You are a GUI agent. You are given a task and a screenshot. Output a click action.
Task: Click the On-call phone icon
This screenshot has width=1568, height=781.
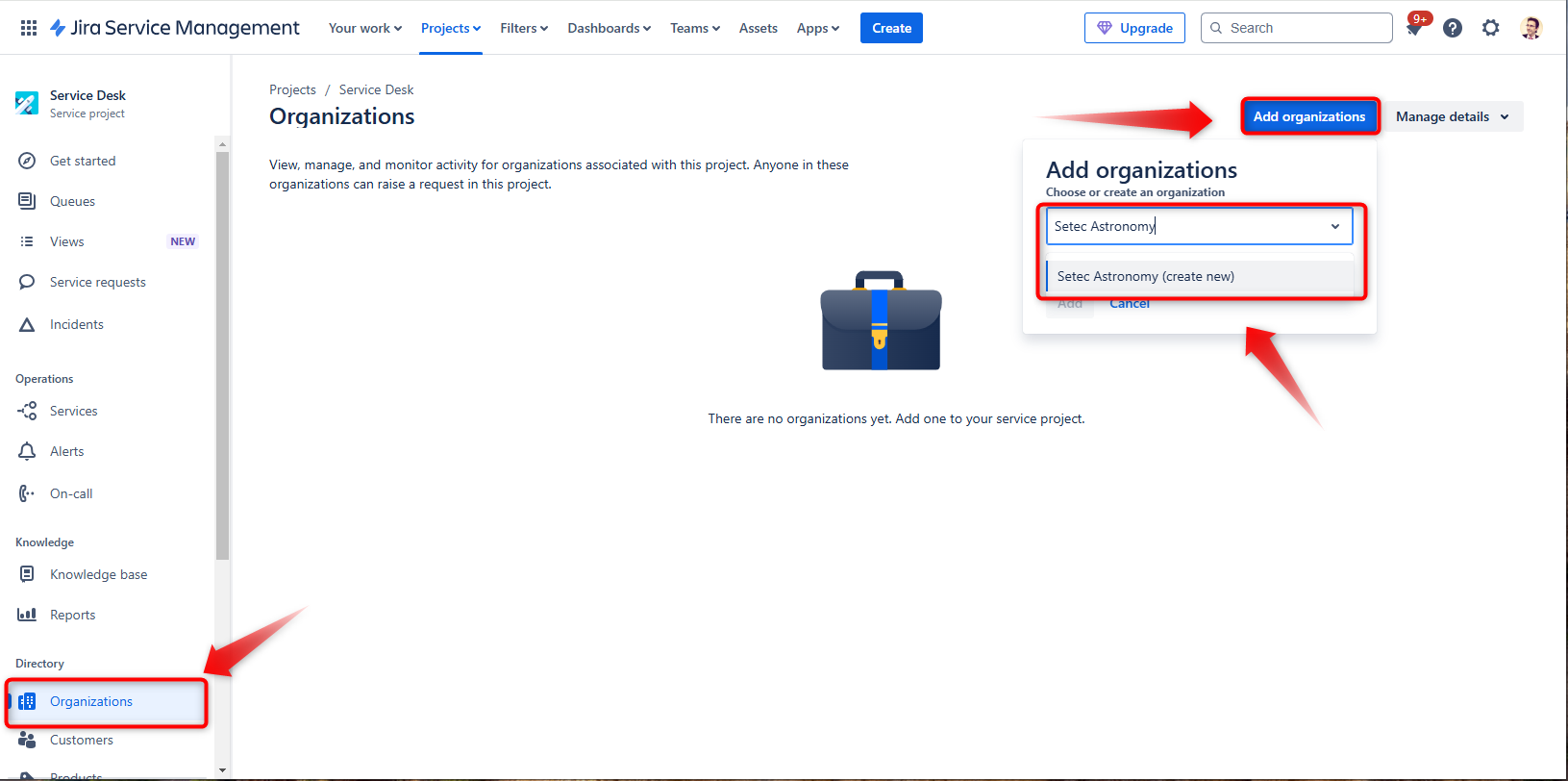point(27,493)
